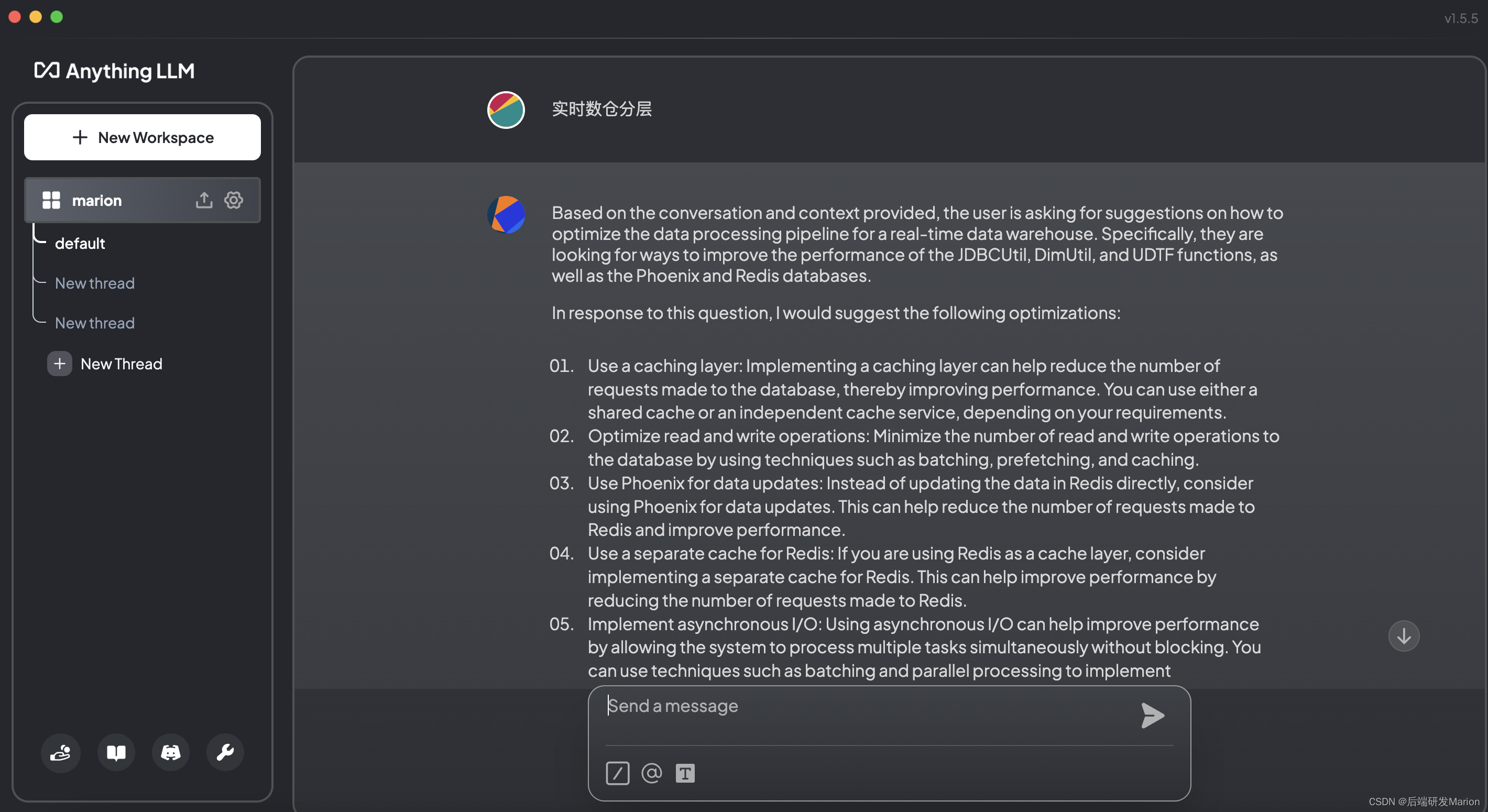Click the send message arrow icon

click(x=1152, y=716)
